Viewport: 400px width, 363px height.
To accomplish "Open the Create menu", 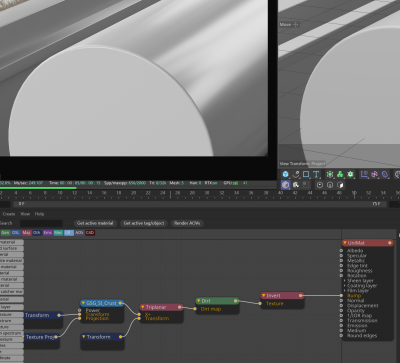I will pos(9,214).
